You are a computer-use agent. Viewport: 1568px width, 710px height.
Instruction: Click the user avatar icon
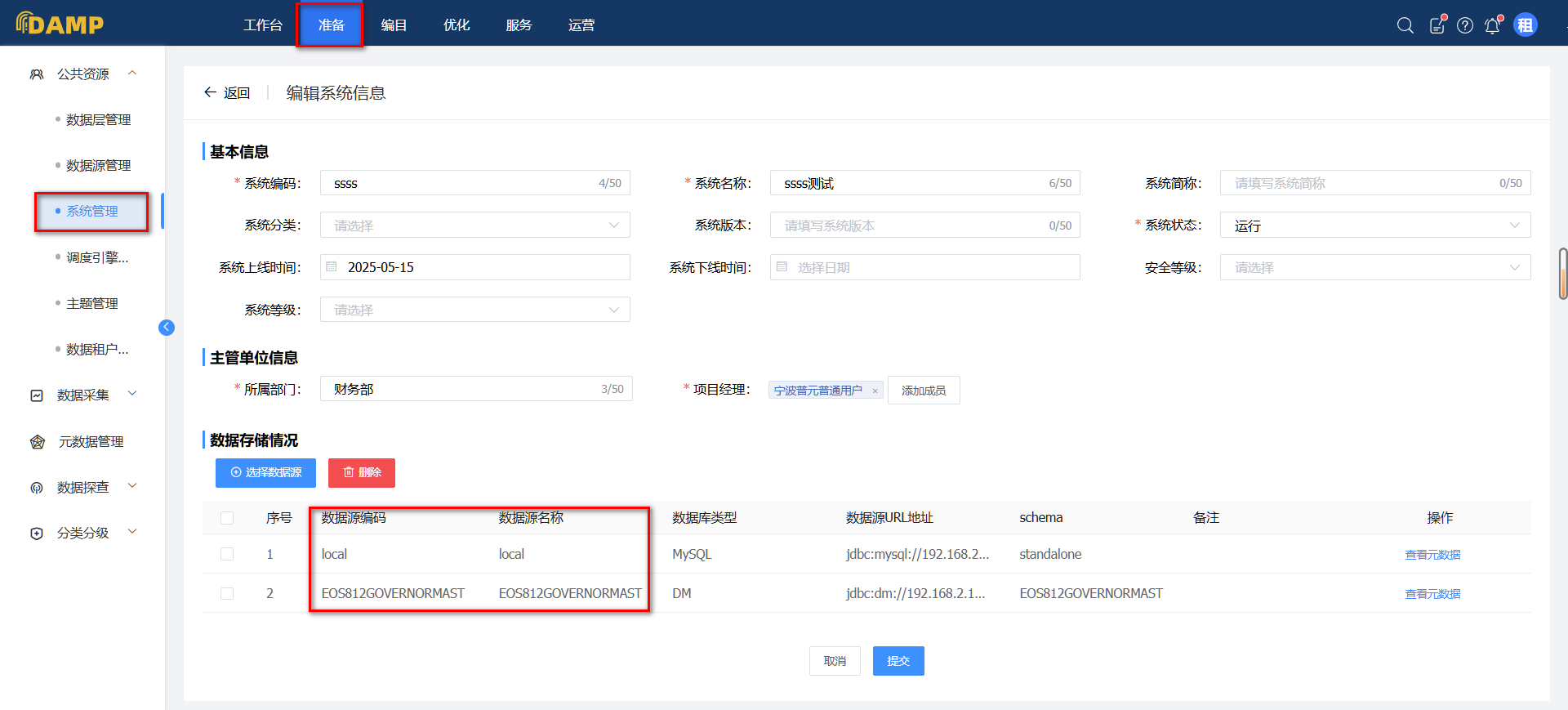click(1525, 25)
